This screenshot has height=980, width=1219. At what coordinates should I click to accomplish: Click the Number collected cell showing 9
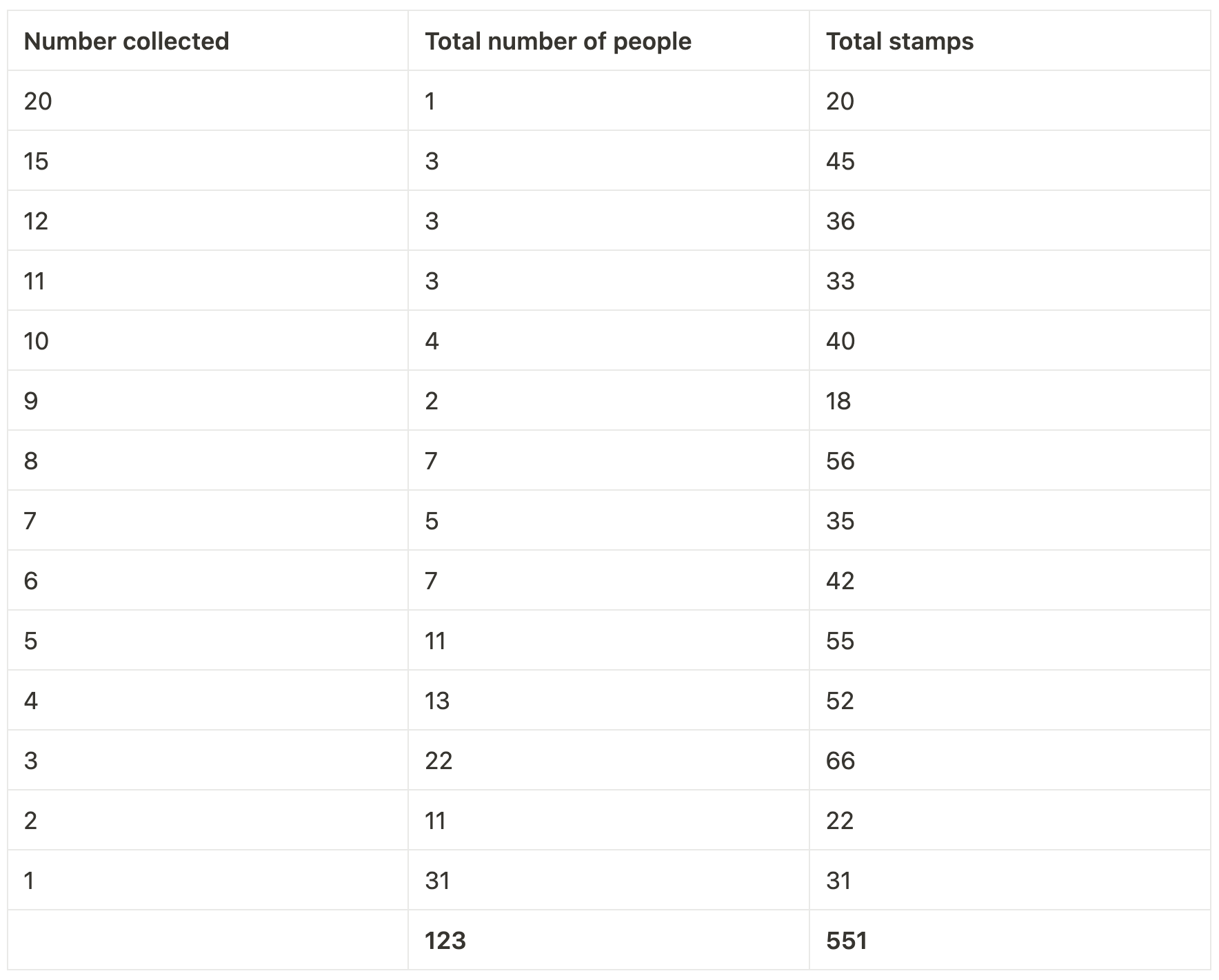pyautogui.click(x=31, y=401)
